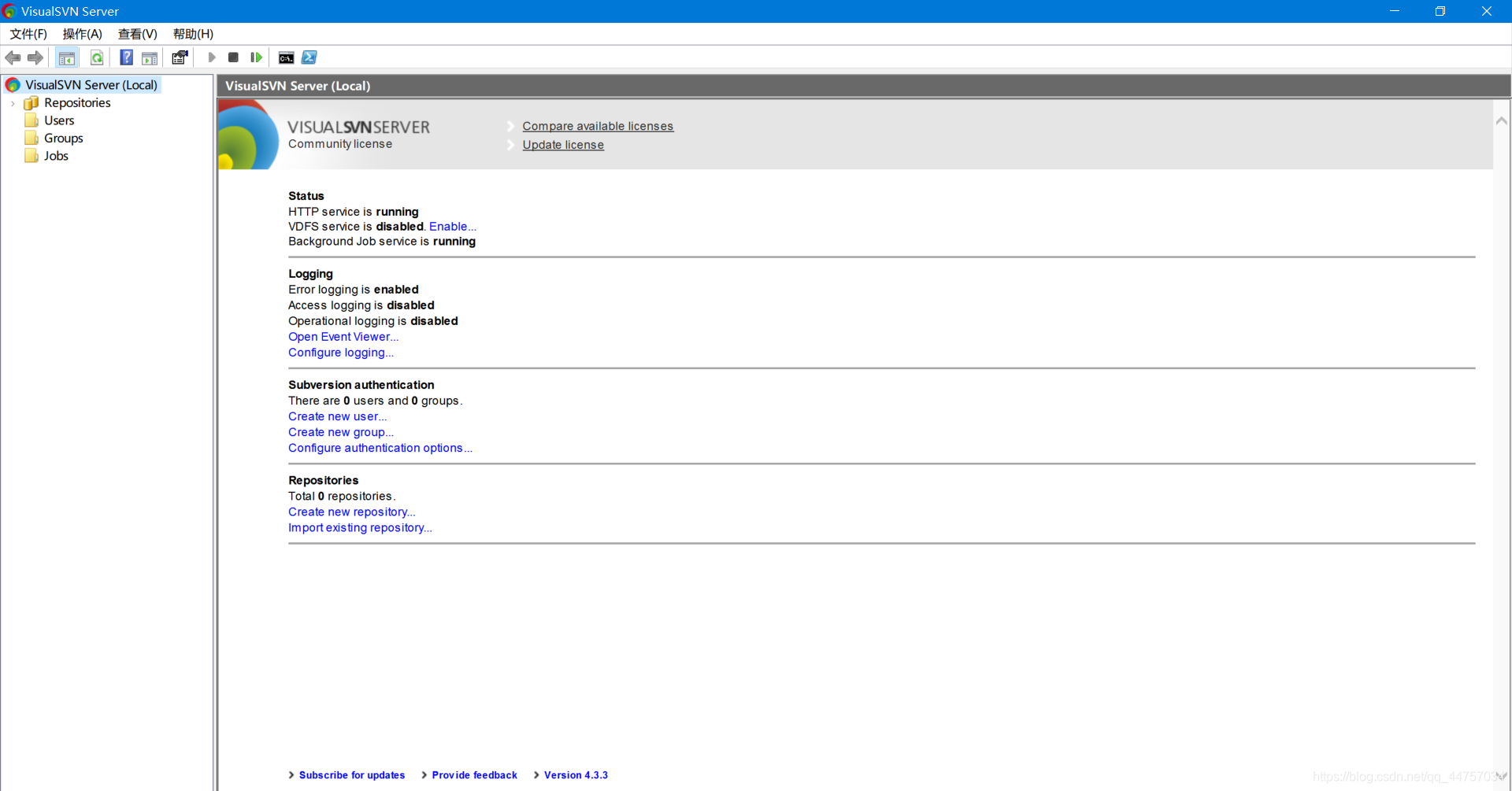Open Event Viewer... link
The height and width of the screenshot is (791, 1512).
[x=343, y=337]
